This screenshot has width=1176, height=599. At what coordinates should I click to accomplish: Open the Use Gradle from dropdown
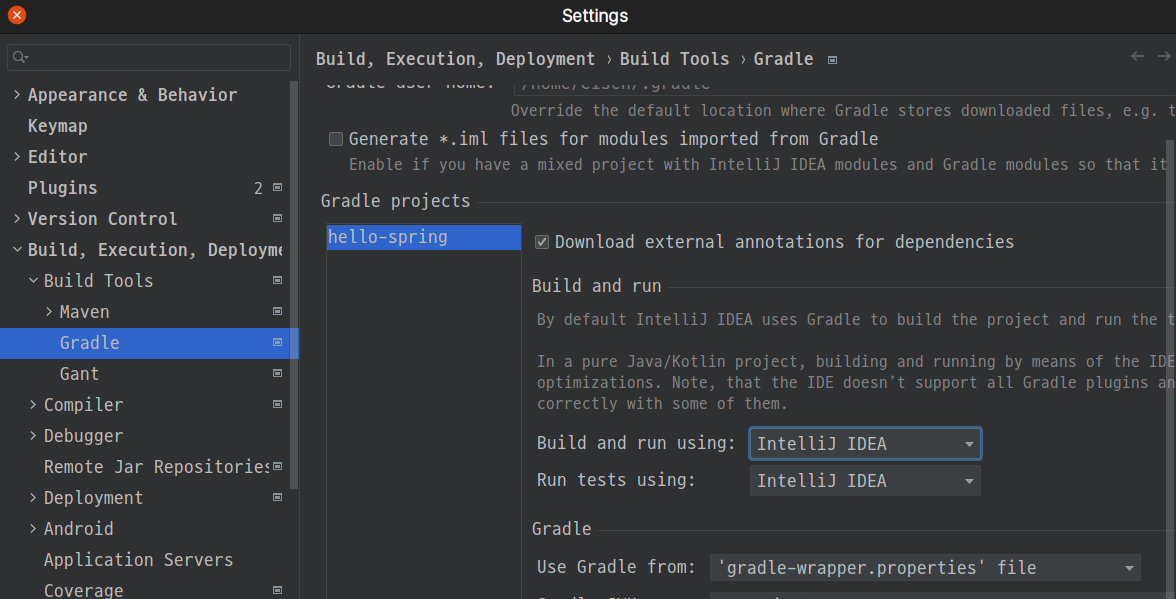pos(925,568)
